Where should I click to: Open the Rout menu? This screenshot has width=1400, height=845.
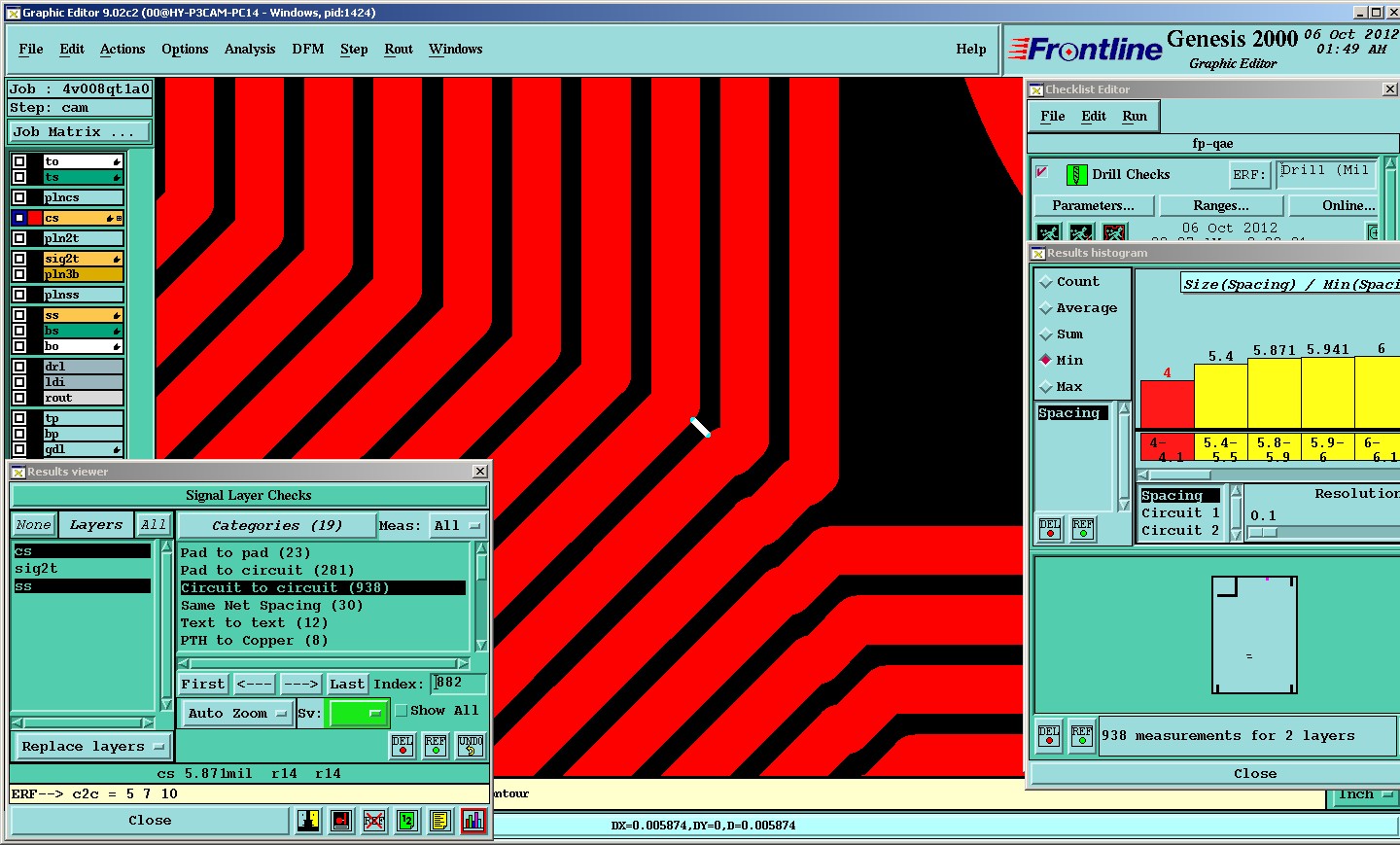coord(399,50)
